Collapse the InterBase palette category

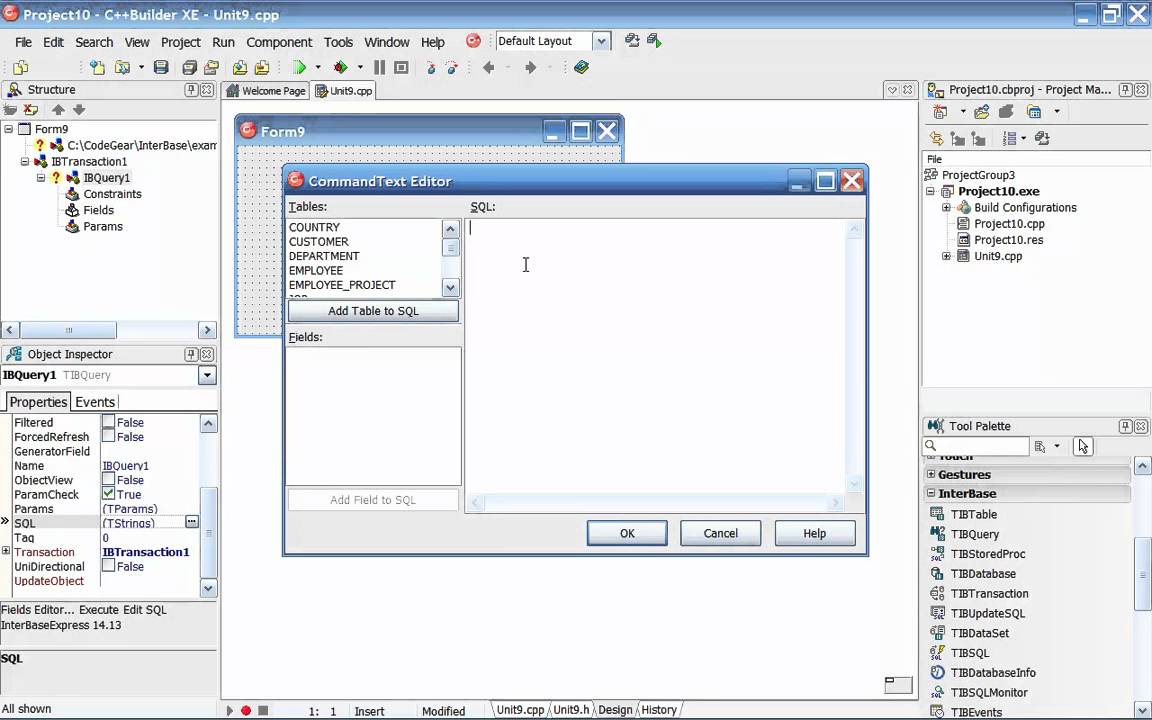click(931, 494)
